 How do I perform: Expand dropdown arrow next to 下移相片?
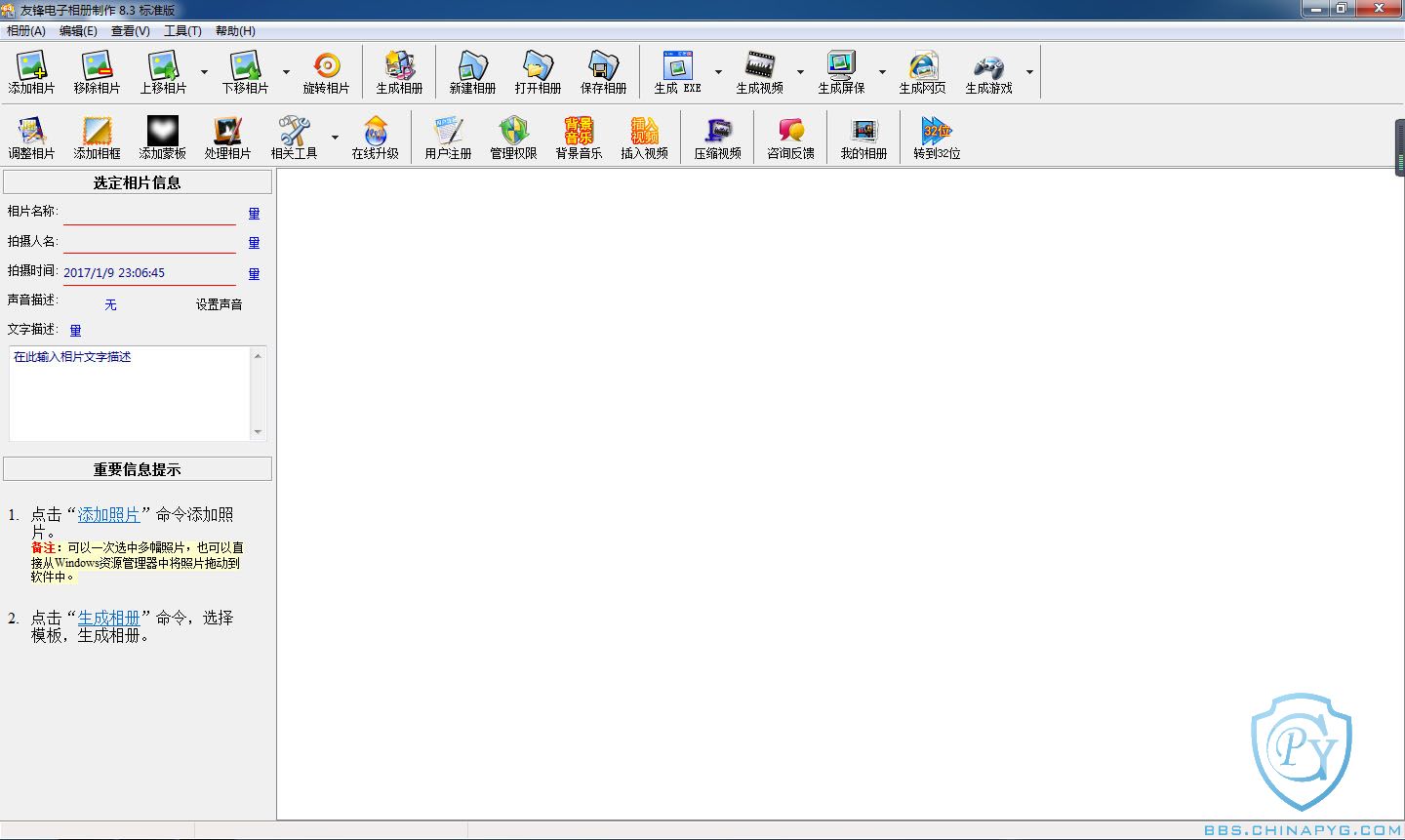(286, 72)
